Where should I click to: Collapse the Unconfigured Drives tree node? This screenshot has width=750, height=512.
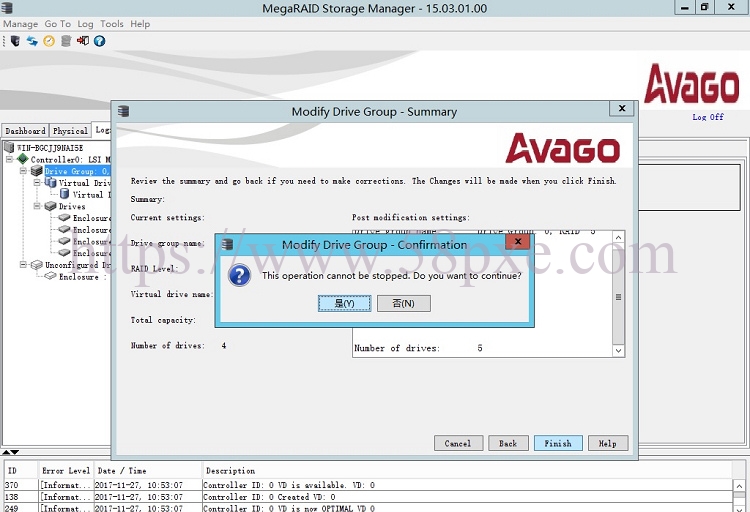pos(23,265)
